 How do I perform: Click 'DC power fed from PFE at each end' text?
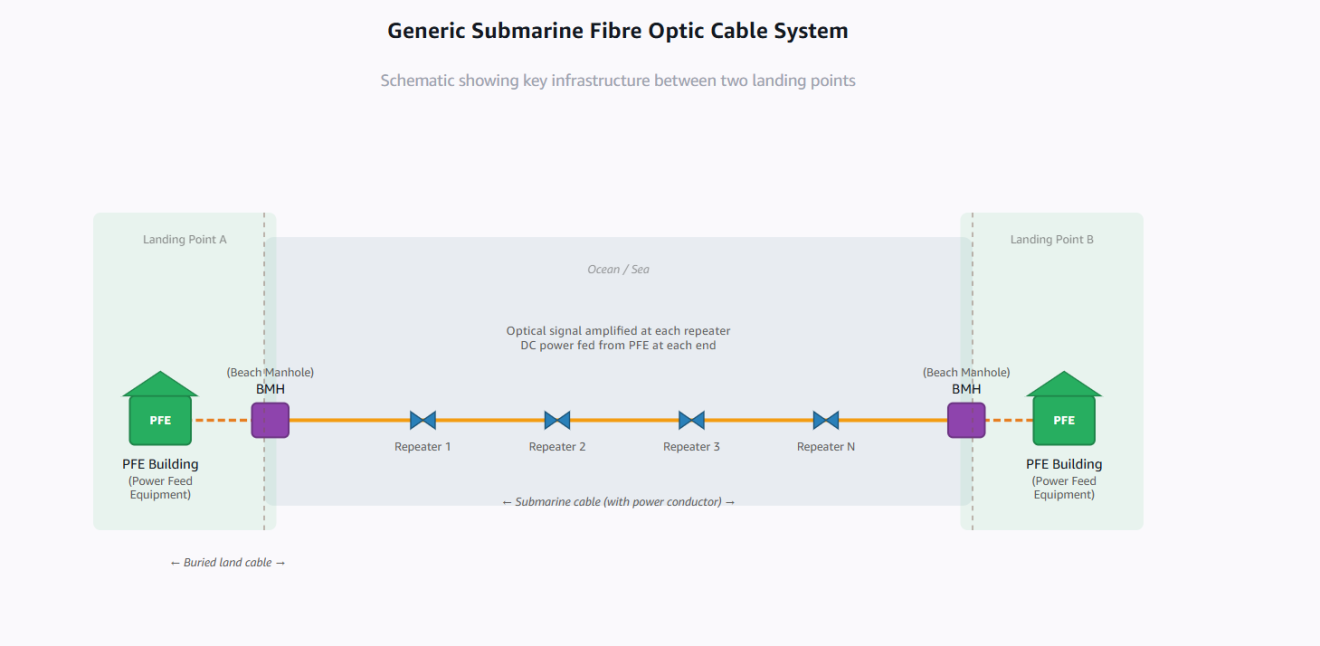pos(618,346)
